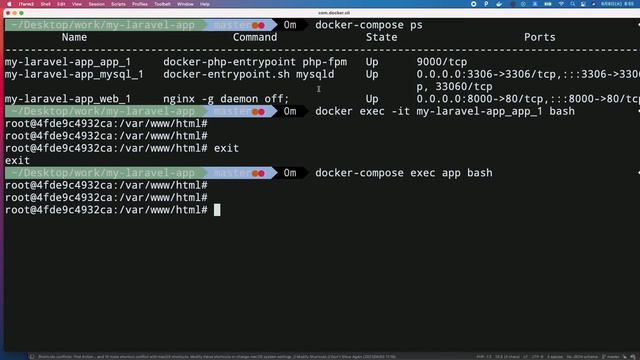The image size is (640, 360).
Task: Click 'docker-entrypoint.sh mysqld' command text
Action: tap(249, 74)
